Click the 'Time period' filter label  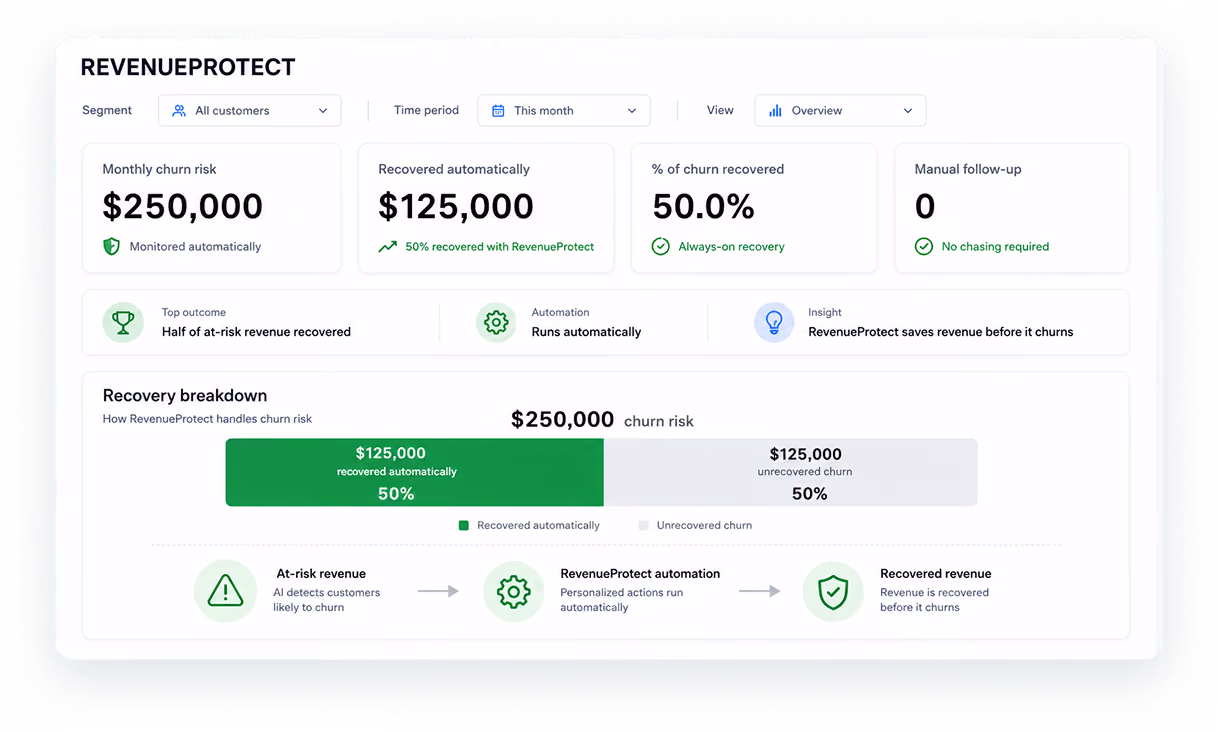click(x=426, y=110)
